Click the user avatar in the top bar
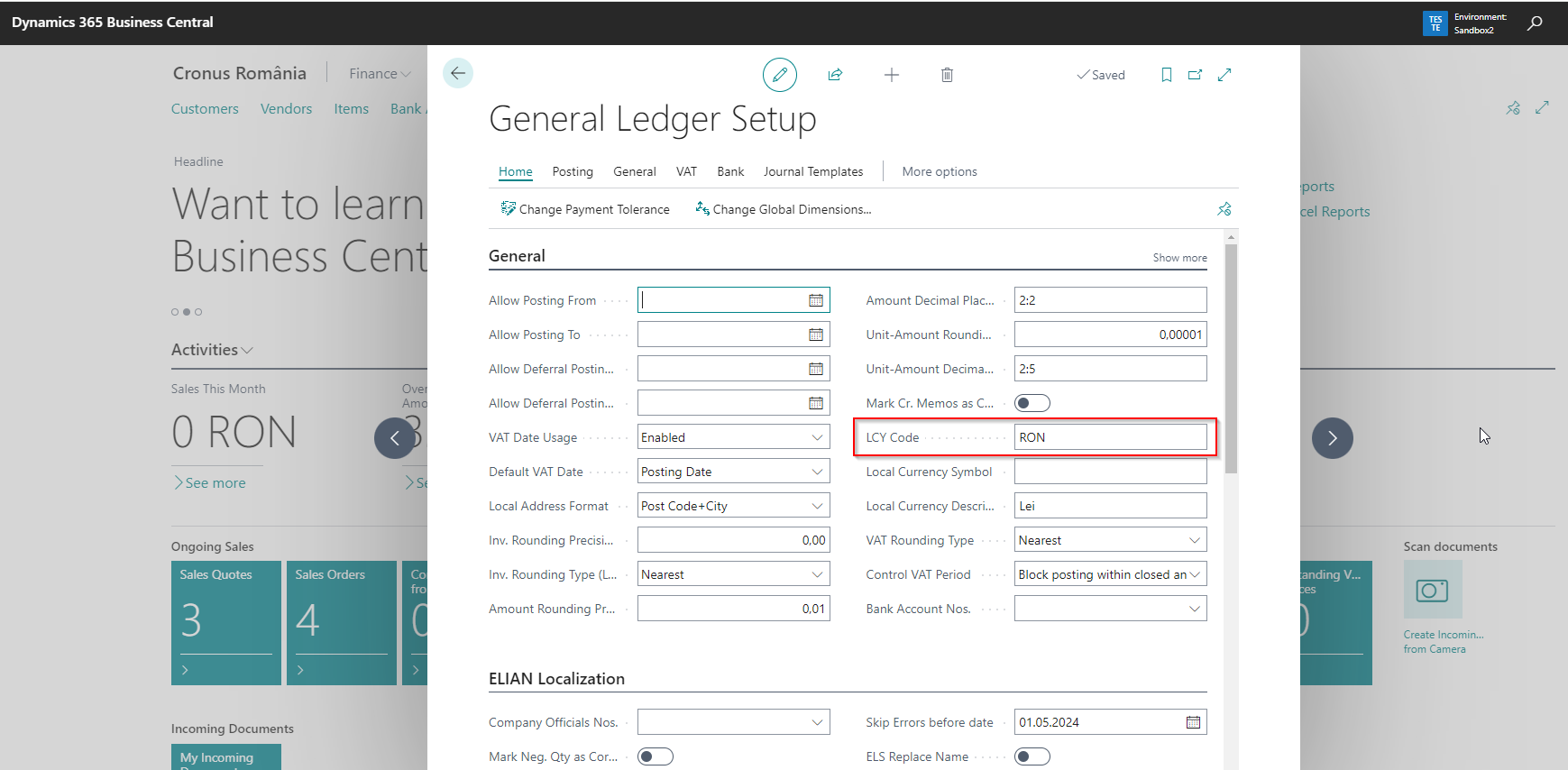Image resolution: width=1568 pixels, height=770 pixels. [1435, 23]
